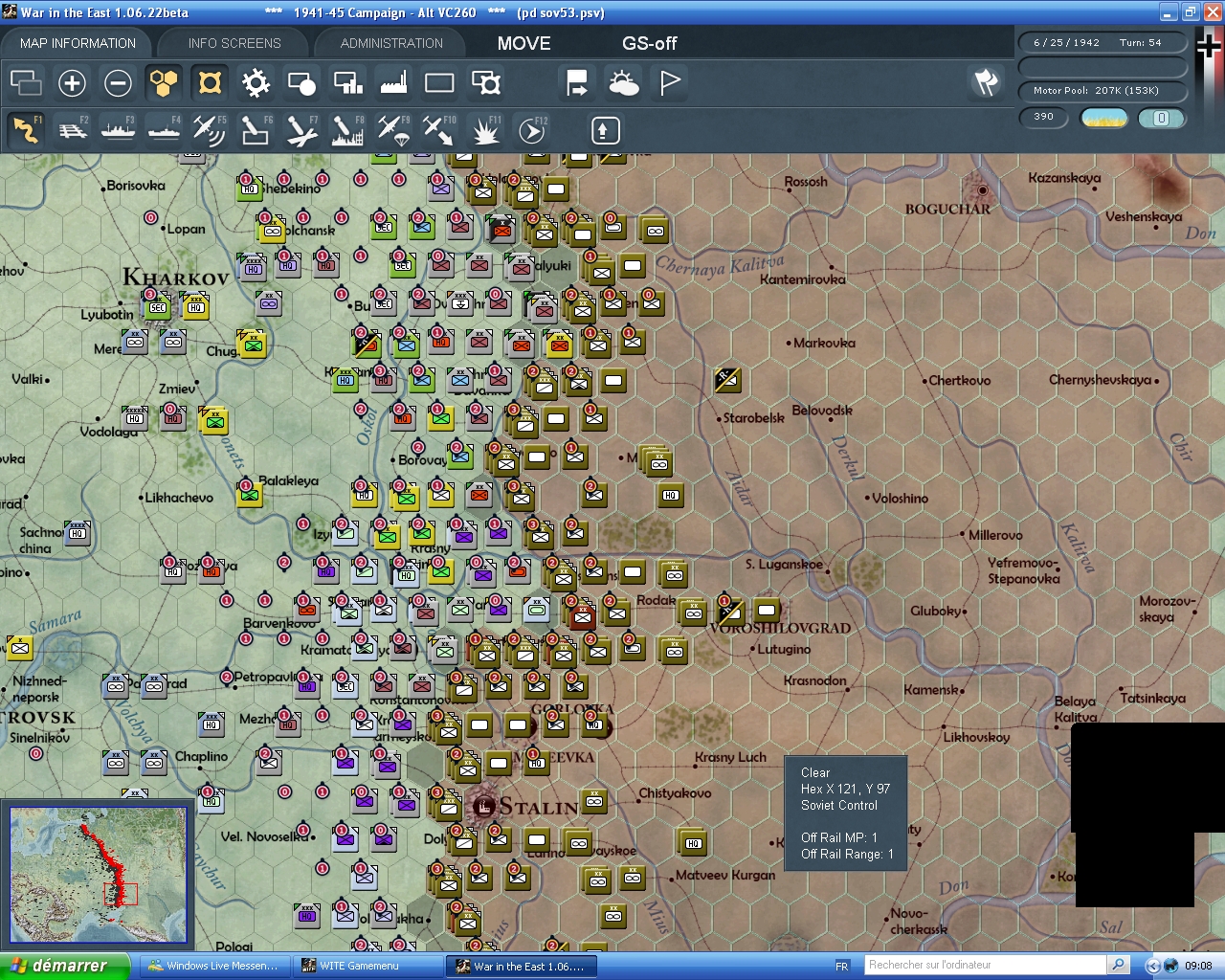Select the F2 rail transport mode icon
This screenshot has width=1225, height=980.
72,129
